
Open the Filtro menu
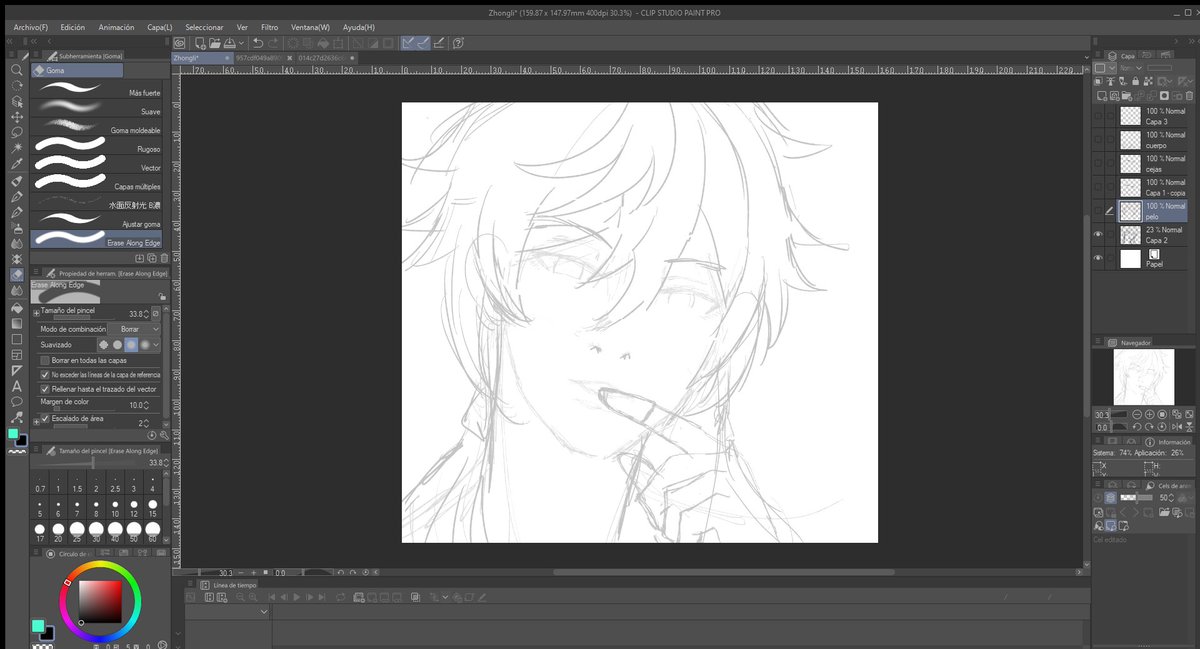click(270, 27)
